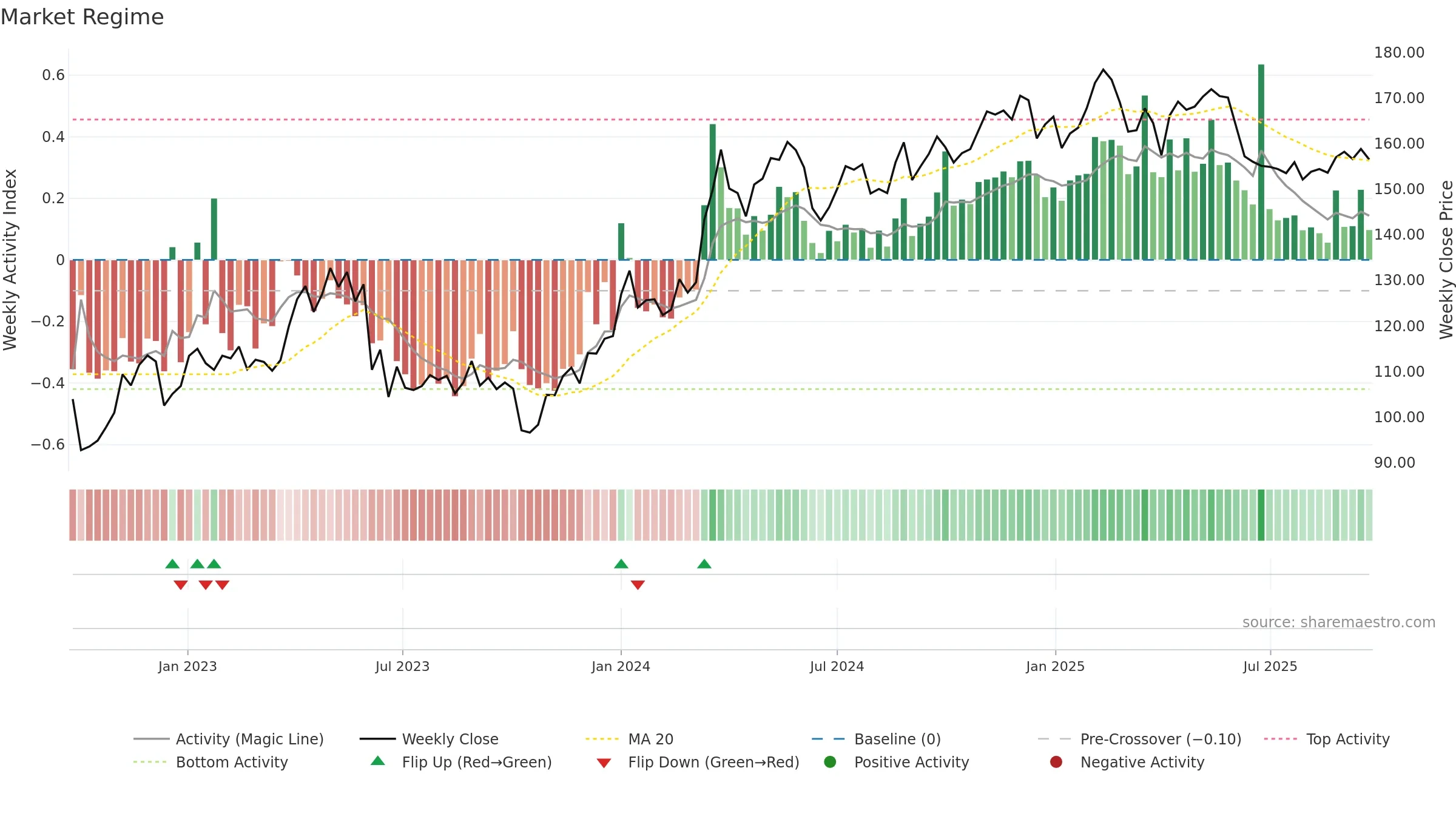Click the −0.2 activity axis label

(x=48, y=321)
